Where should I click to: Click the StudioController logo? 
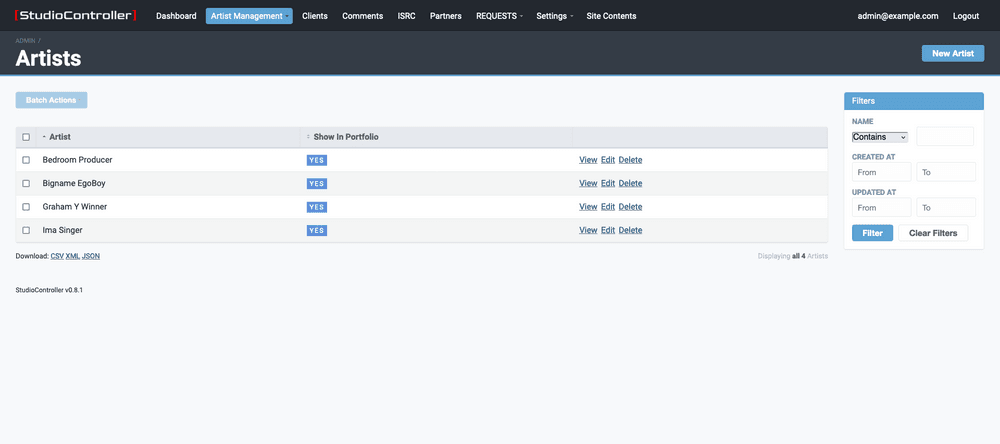click(75, 16)
